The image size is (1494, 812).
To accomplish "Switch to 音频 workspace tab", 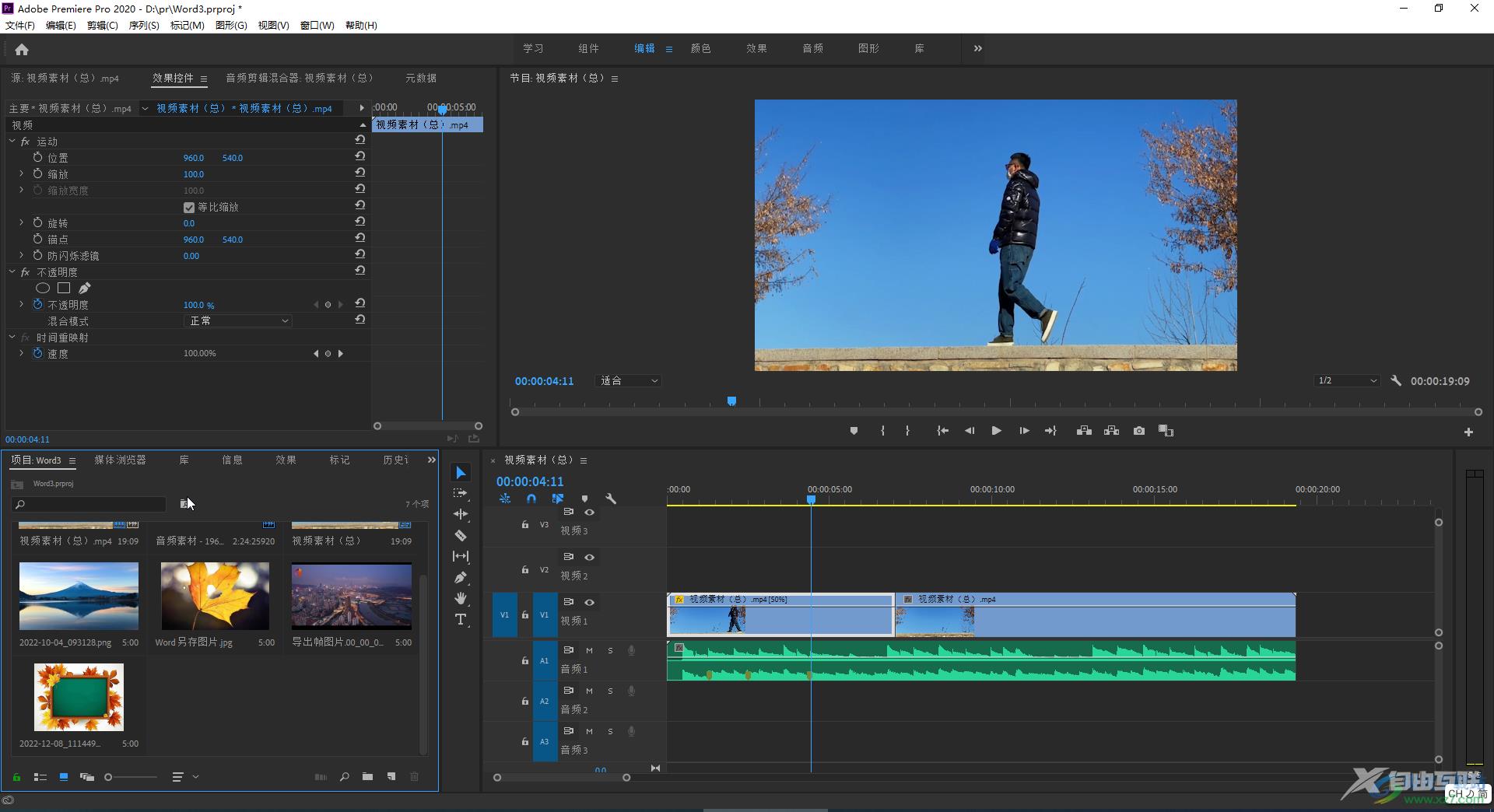I will click(812, 48).
